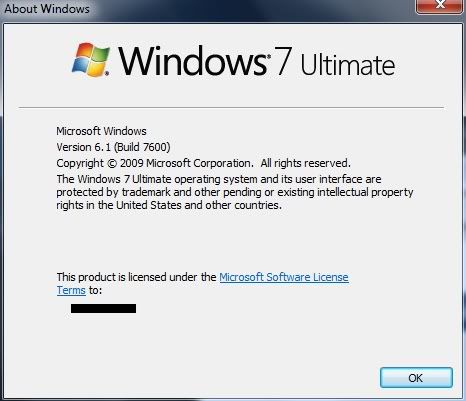The width and height of the screenshot is (466, 401).
Task: Click the 2009 Microsoft Corporation copyright text
Action: 186,163
